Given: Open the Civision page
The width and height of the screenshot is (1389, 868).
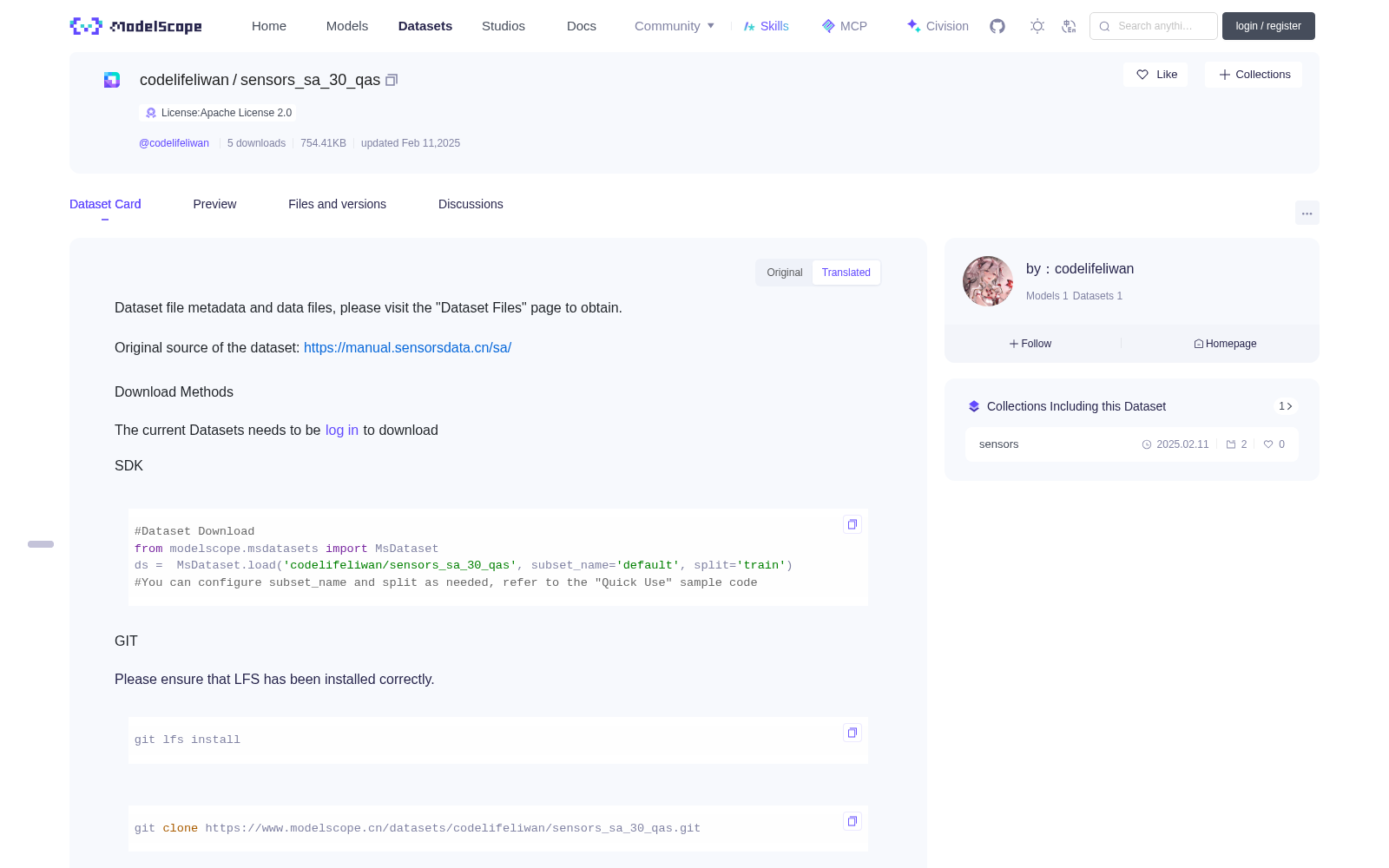Looking at the screenshot, I should coord(938,26).
